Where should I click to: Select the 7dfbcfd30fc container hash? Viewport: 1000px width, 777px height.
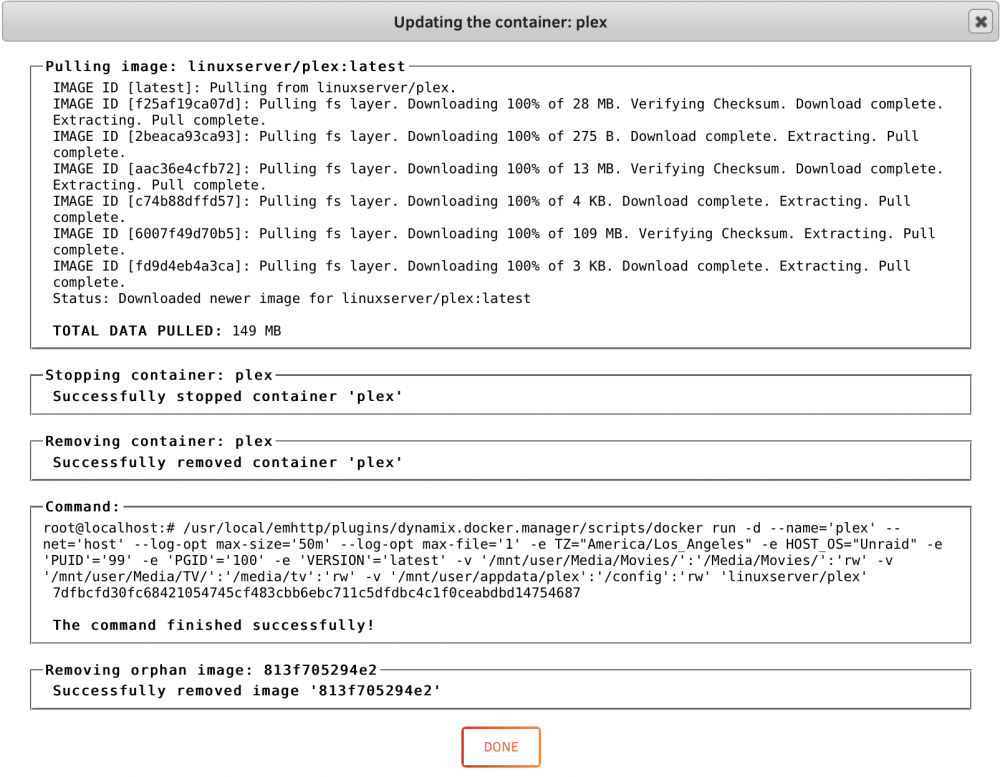[316, 593]
